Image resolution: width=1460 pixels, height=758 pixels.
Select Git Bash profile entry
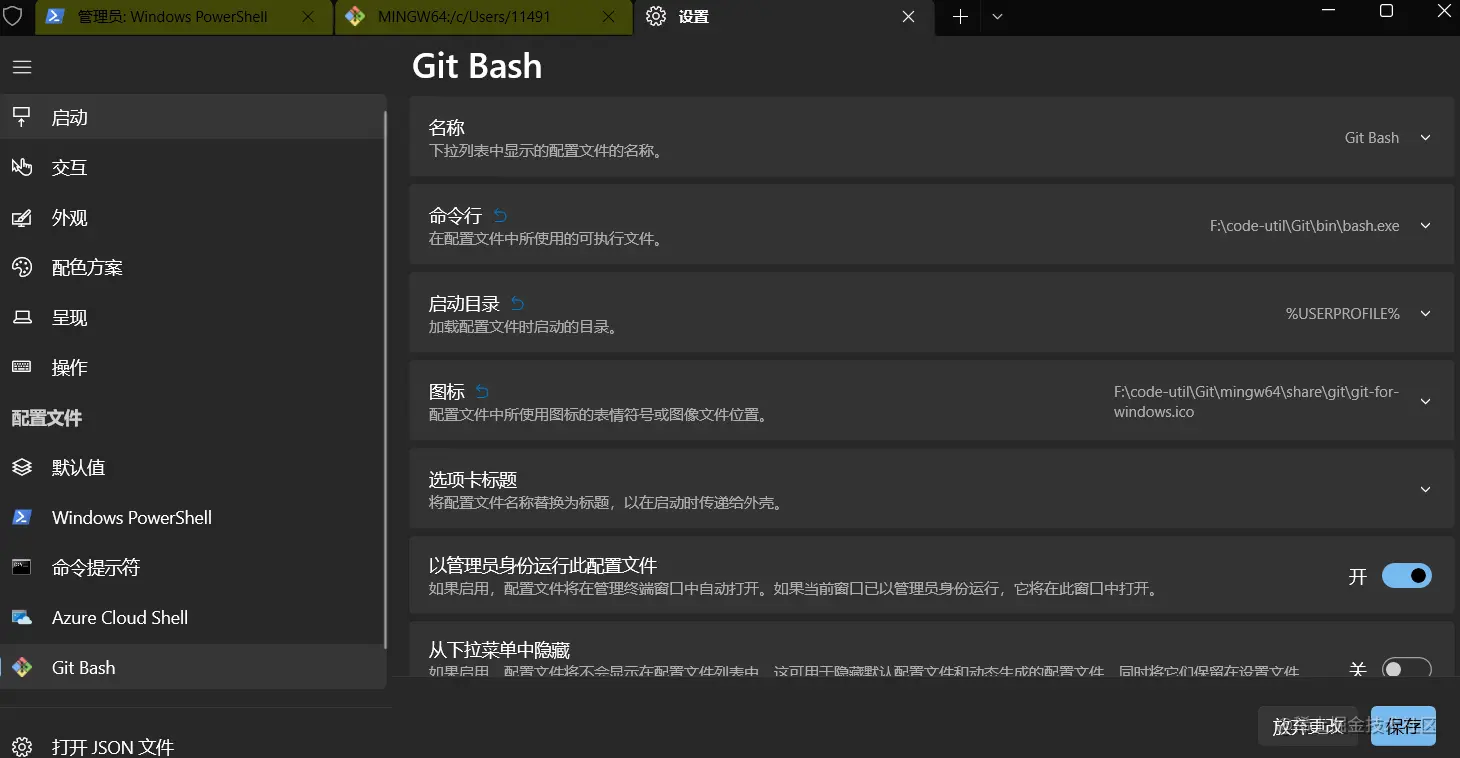tap(193, 667)
